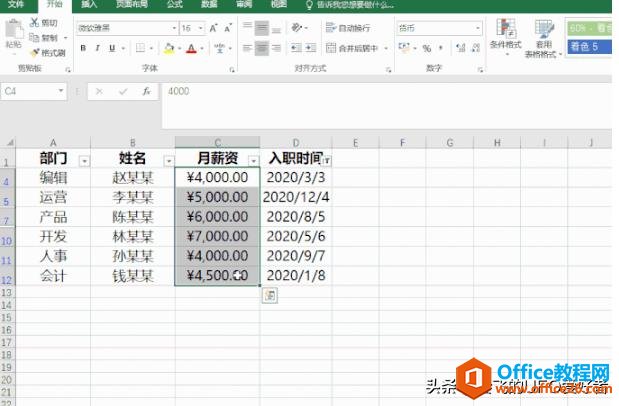The image size is (619, 406).
Task: Click the cell borders icon
Action: click(140, 48)
